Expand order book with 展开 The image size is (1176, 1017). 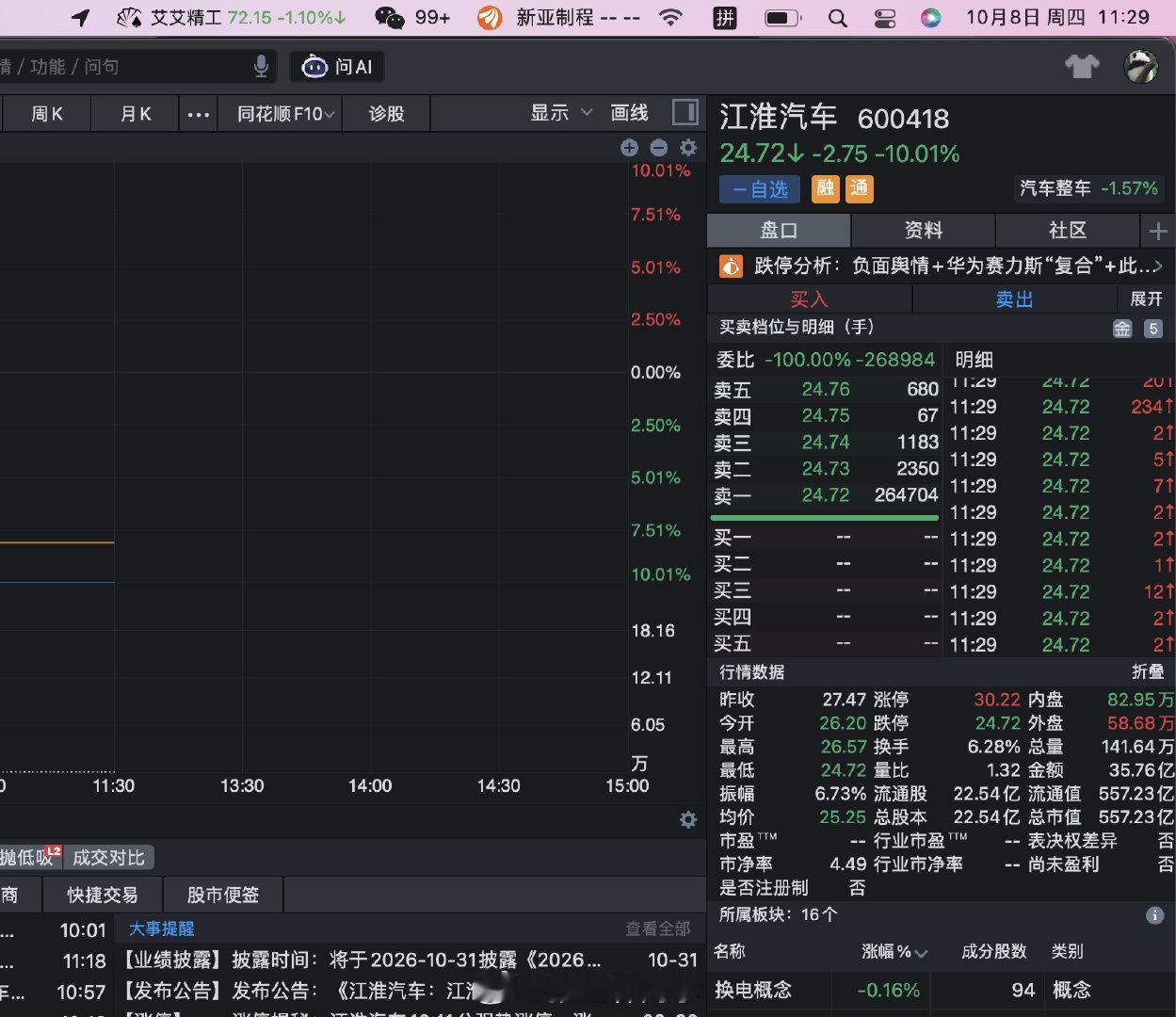pos(1146,299)
